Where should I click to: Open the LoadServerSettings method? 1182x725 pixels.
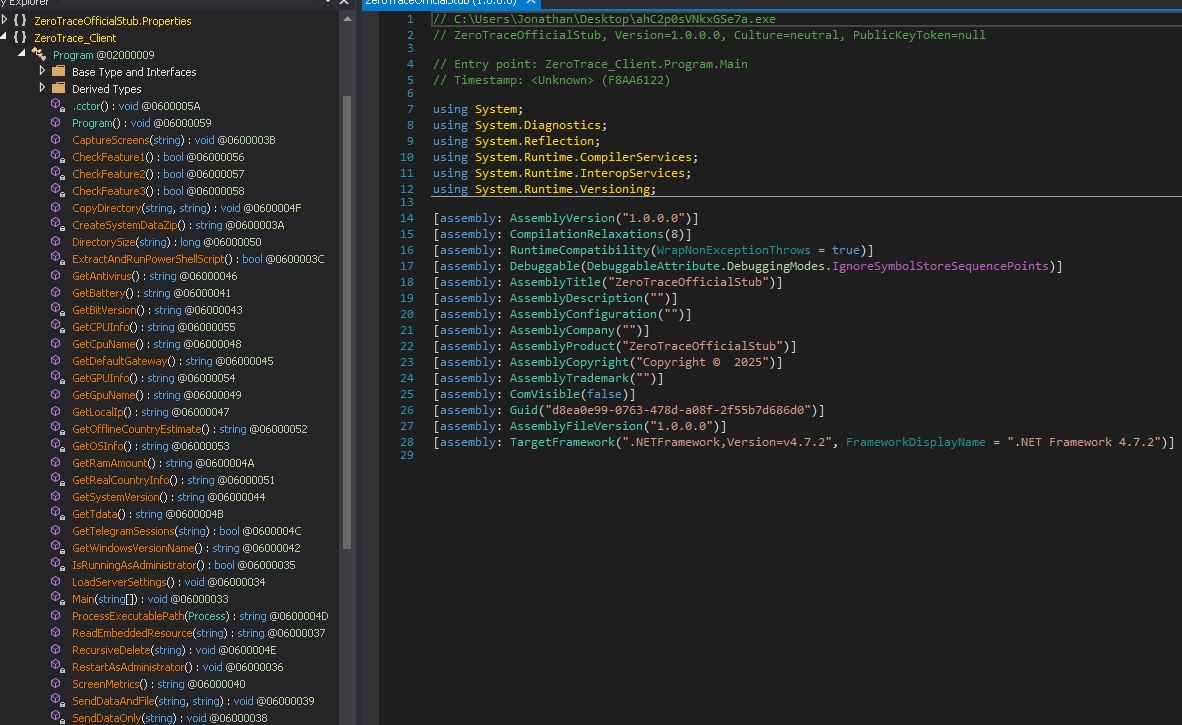point(168,582)
